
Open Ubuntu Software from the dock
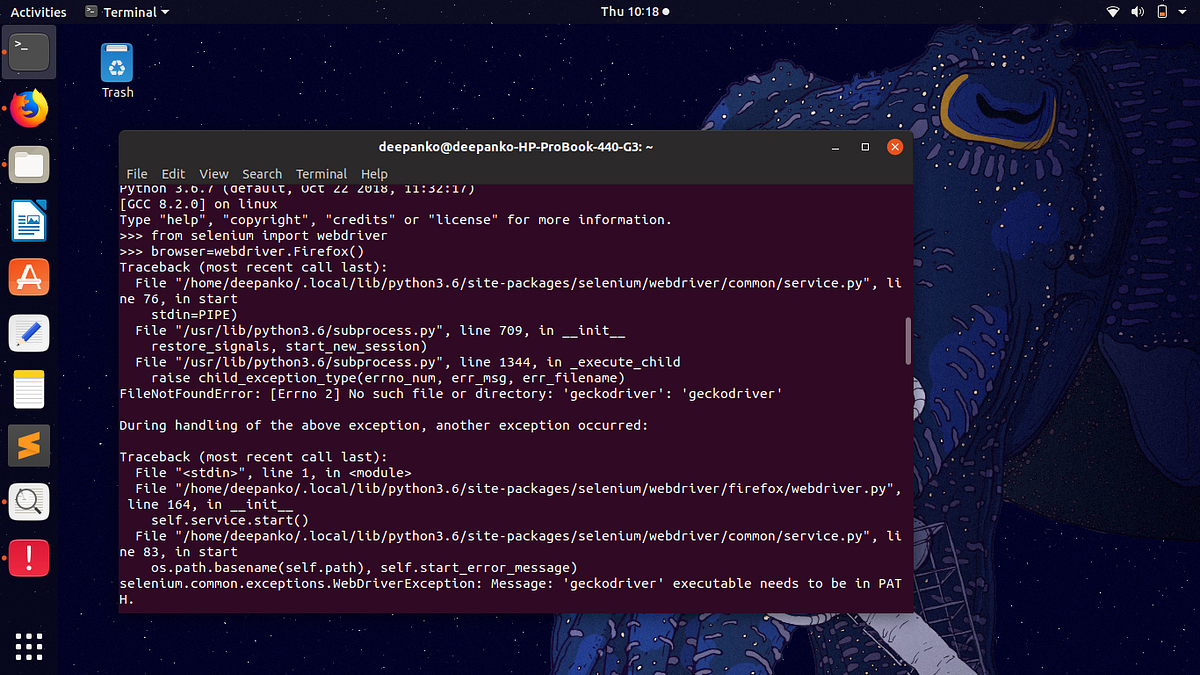tap(28, 277)
